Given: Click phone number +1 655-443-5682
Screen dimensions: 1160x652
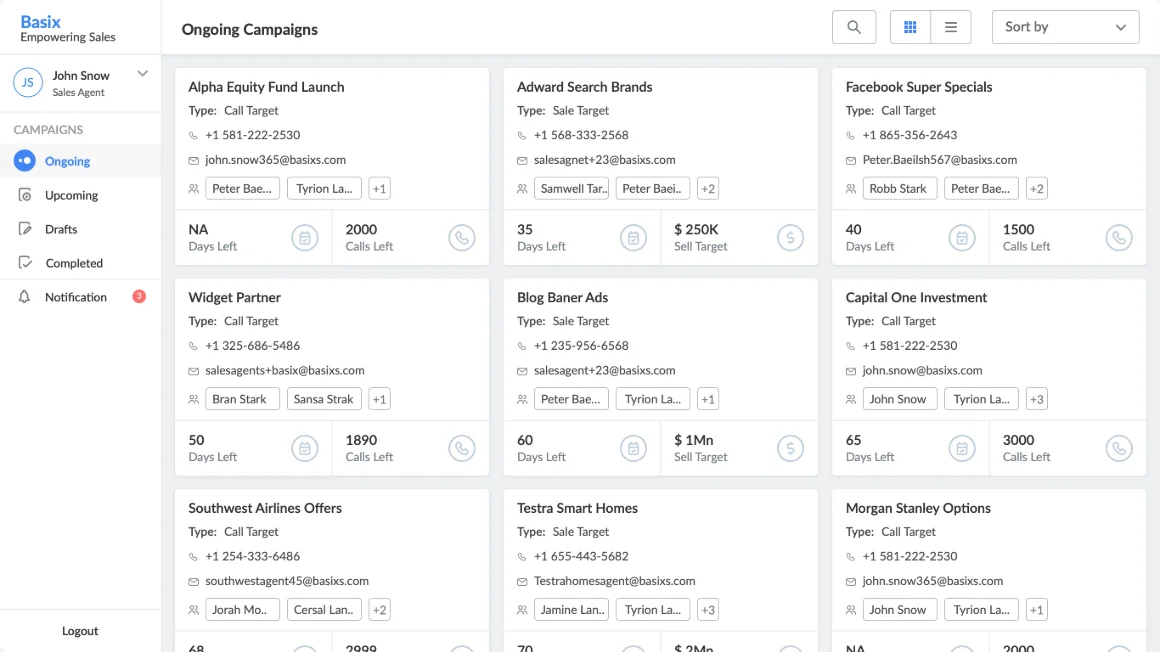Looking at the screenshot, I should (x=581, y=556).
